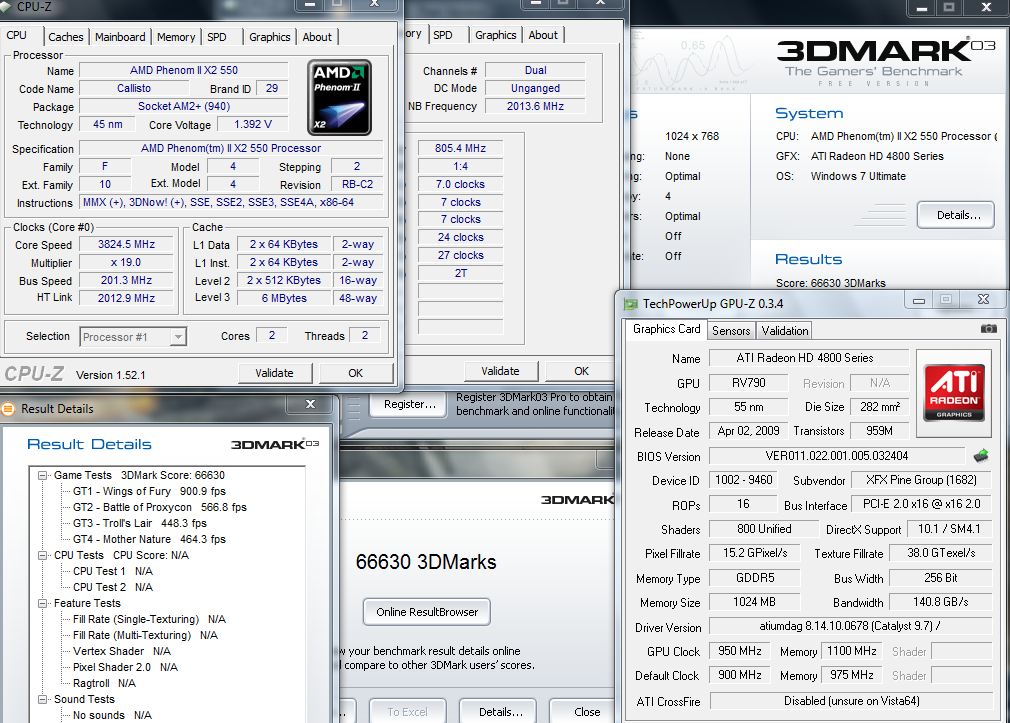Screen dimensions: 1010x723
Task: Click the GPU-Z screenshot camera icon
Action: pos(988,329)
